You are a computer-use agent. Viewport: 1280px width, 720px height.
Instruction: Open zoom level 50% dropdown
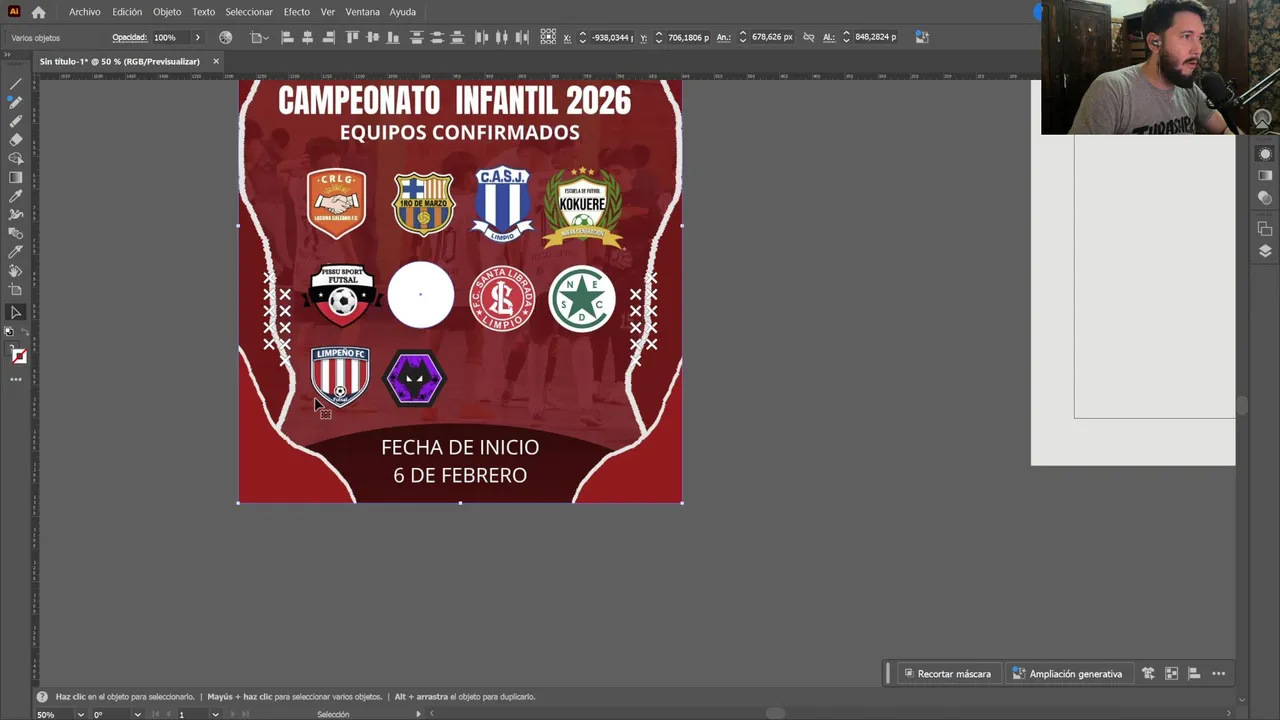tap(81, 714)
